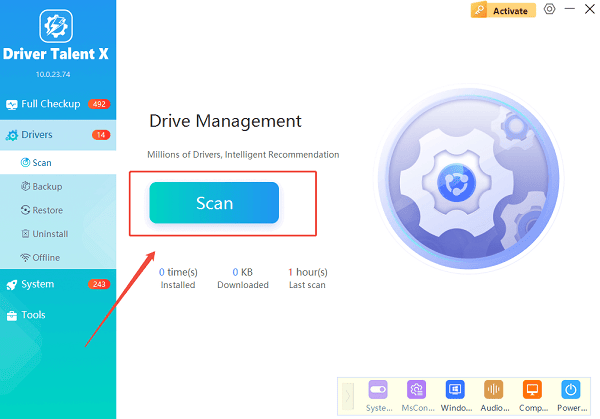Click the System rocket icon

[12, 285]
